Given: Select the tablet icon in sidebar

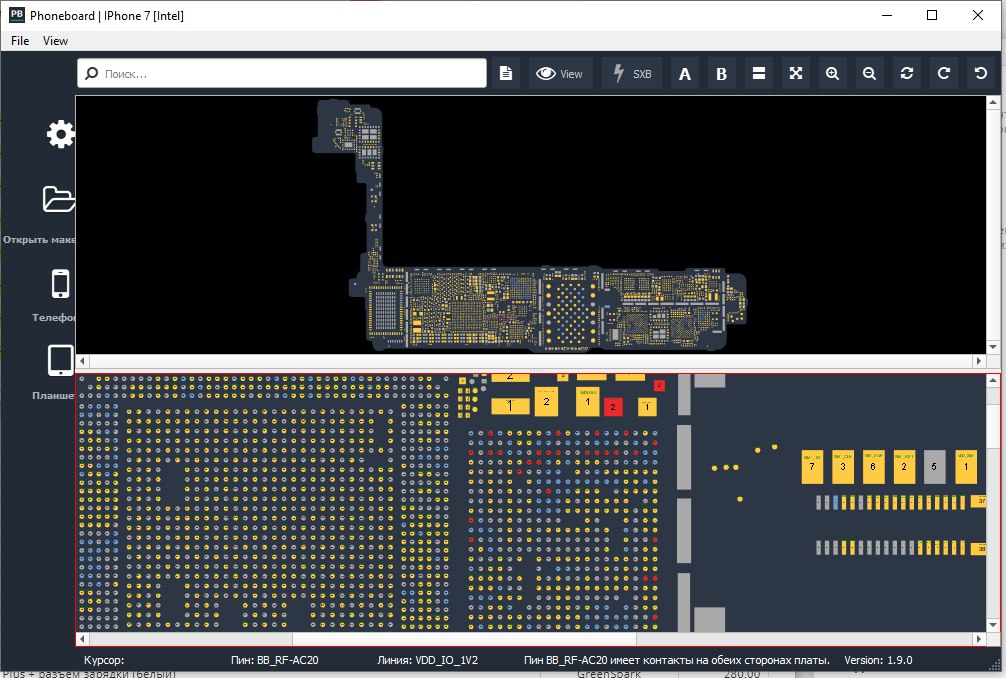Looking at the screenshot, I should pyautogui.click(x=60, y=360).
